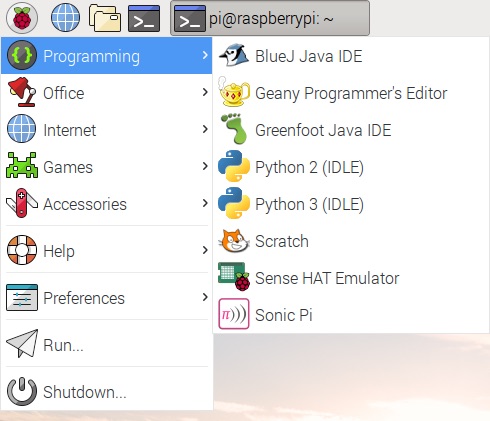
Task: Expand the Accessories submenu arrow
Action: 205,203
